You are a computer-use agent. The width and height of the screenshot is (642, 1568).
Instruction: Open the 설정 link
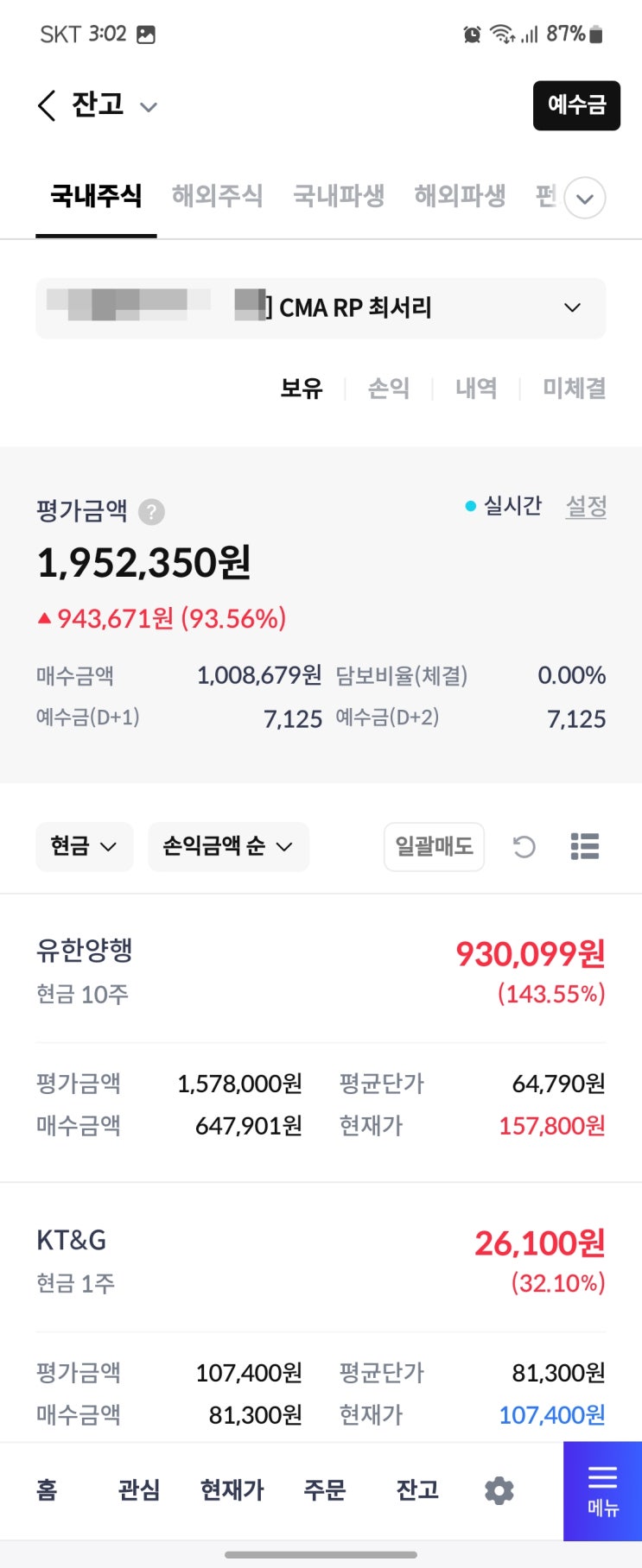point(586,506)
